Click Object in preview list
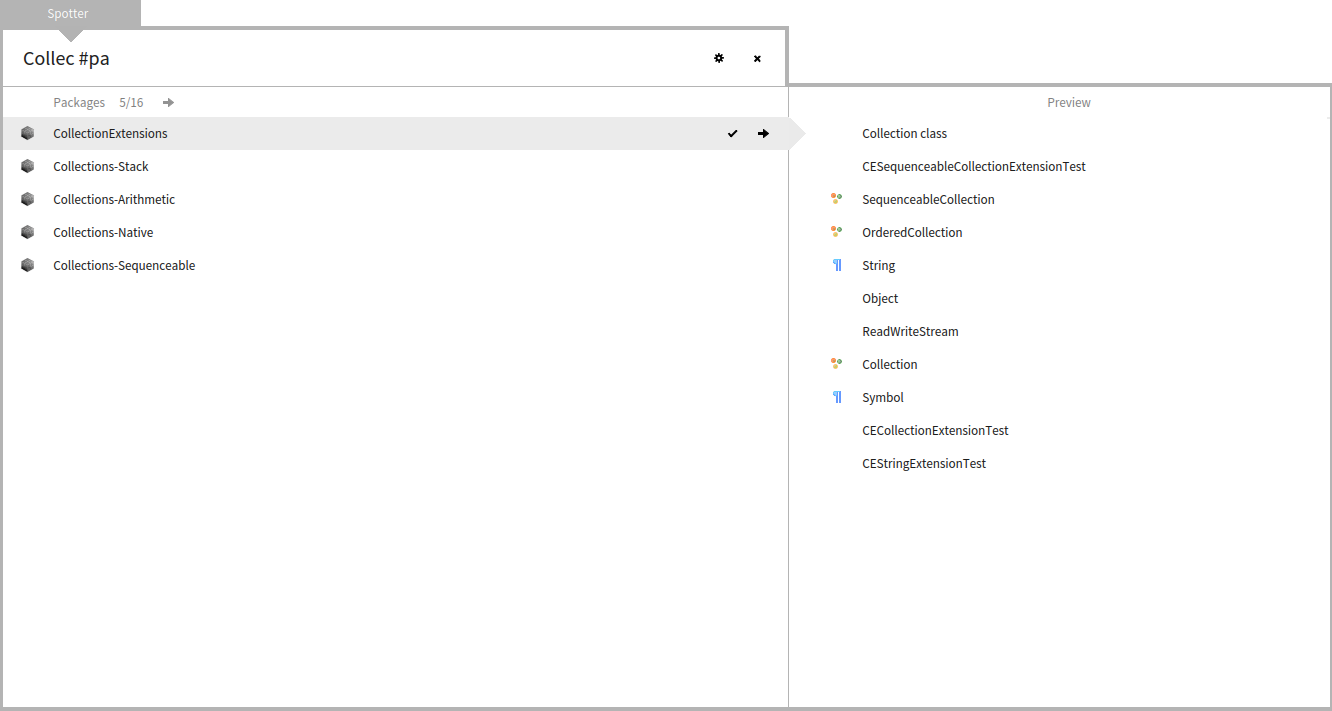Viewport: 1332px width, 711px height. 880,298
